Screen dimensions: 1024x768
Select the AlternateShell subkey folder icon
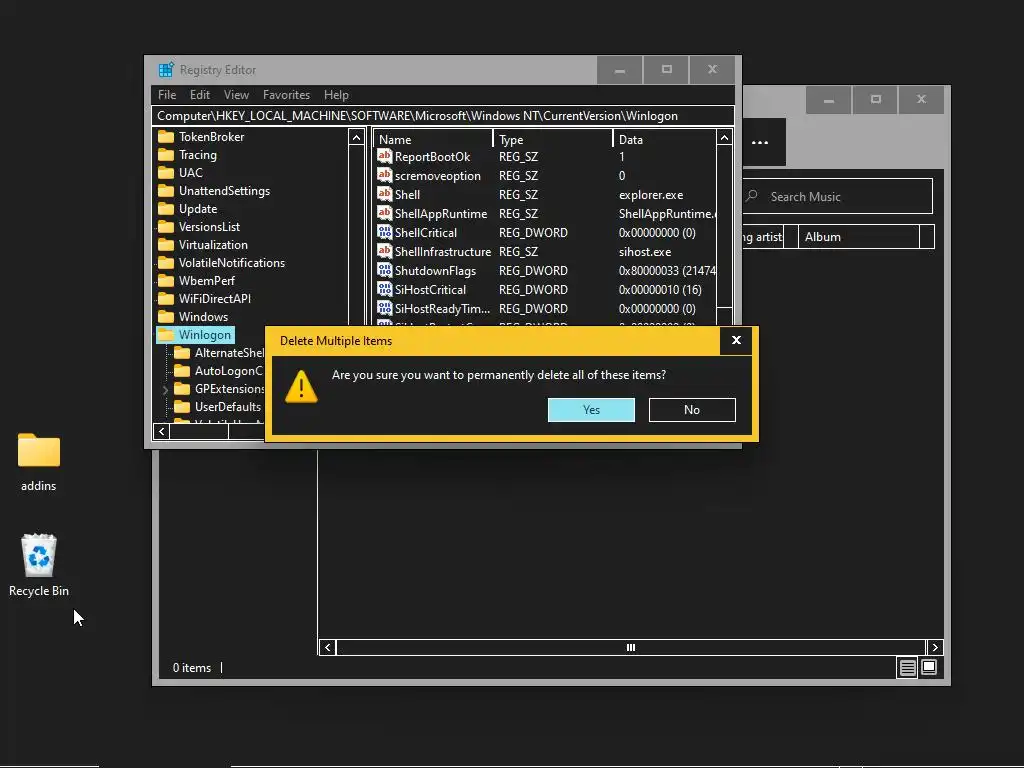pos(182,353)
